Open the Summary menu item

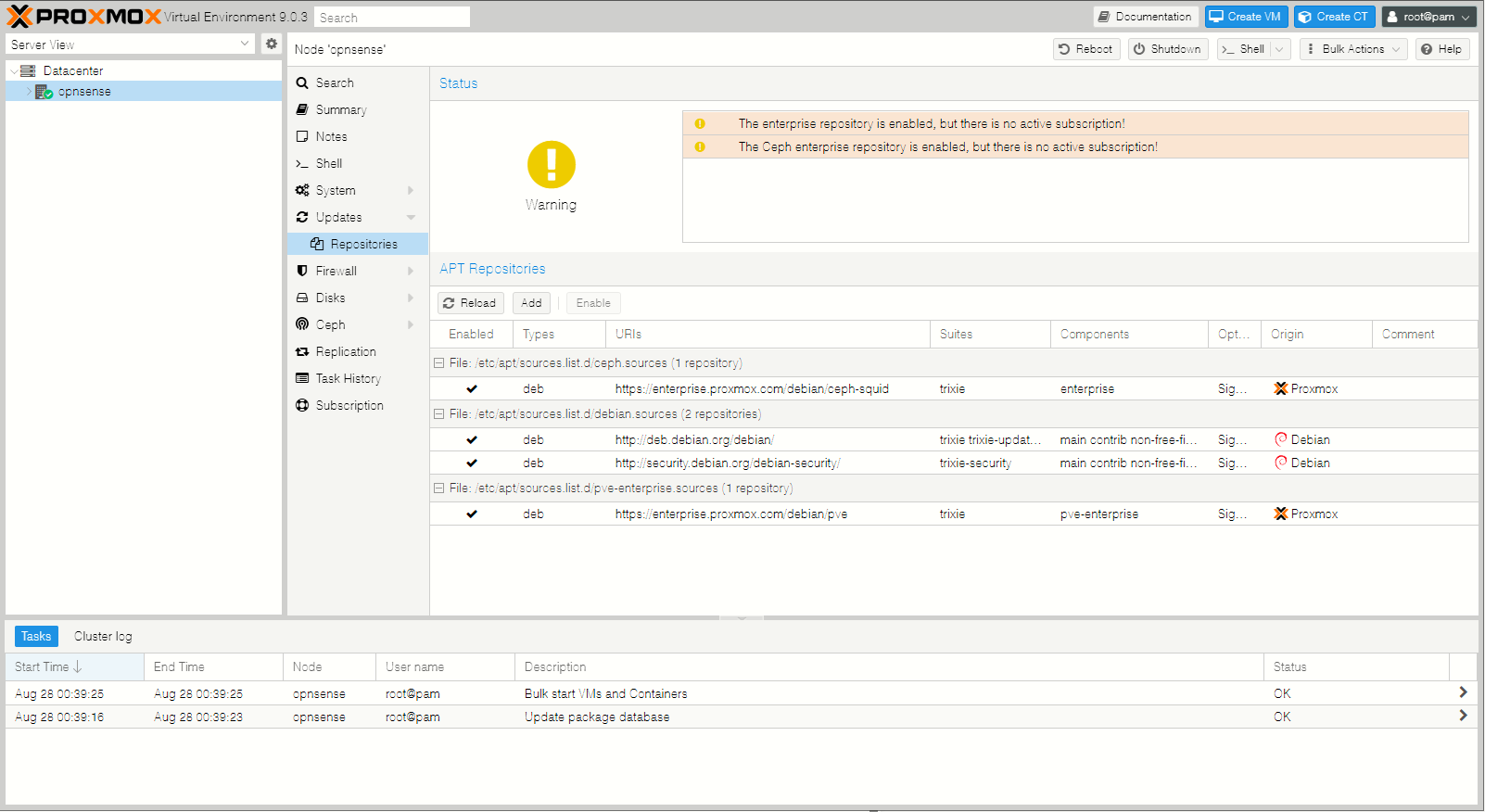(x=358, y=109)
